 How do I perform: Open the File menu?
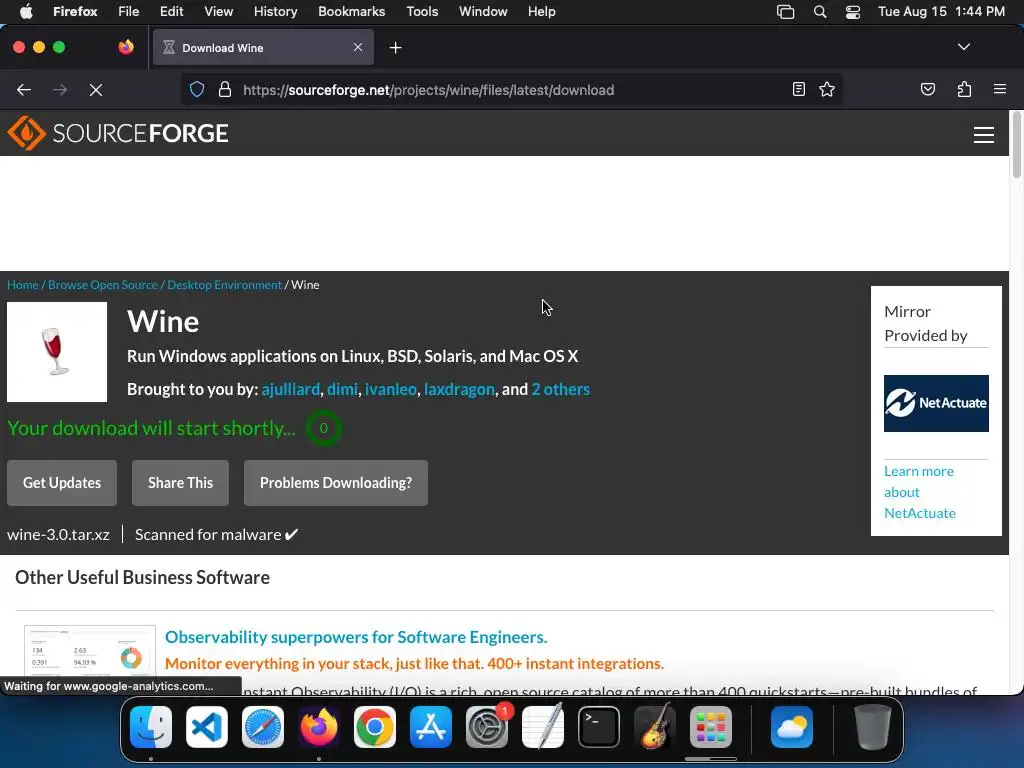[129, 11]
